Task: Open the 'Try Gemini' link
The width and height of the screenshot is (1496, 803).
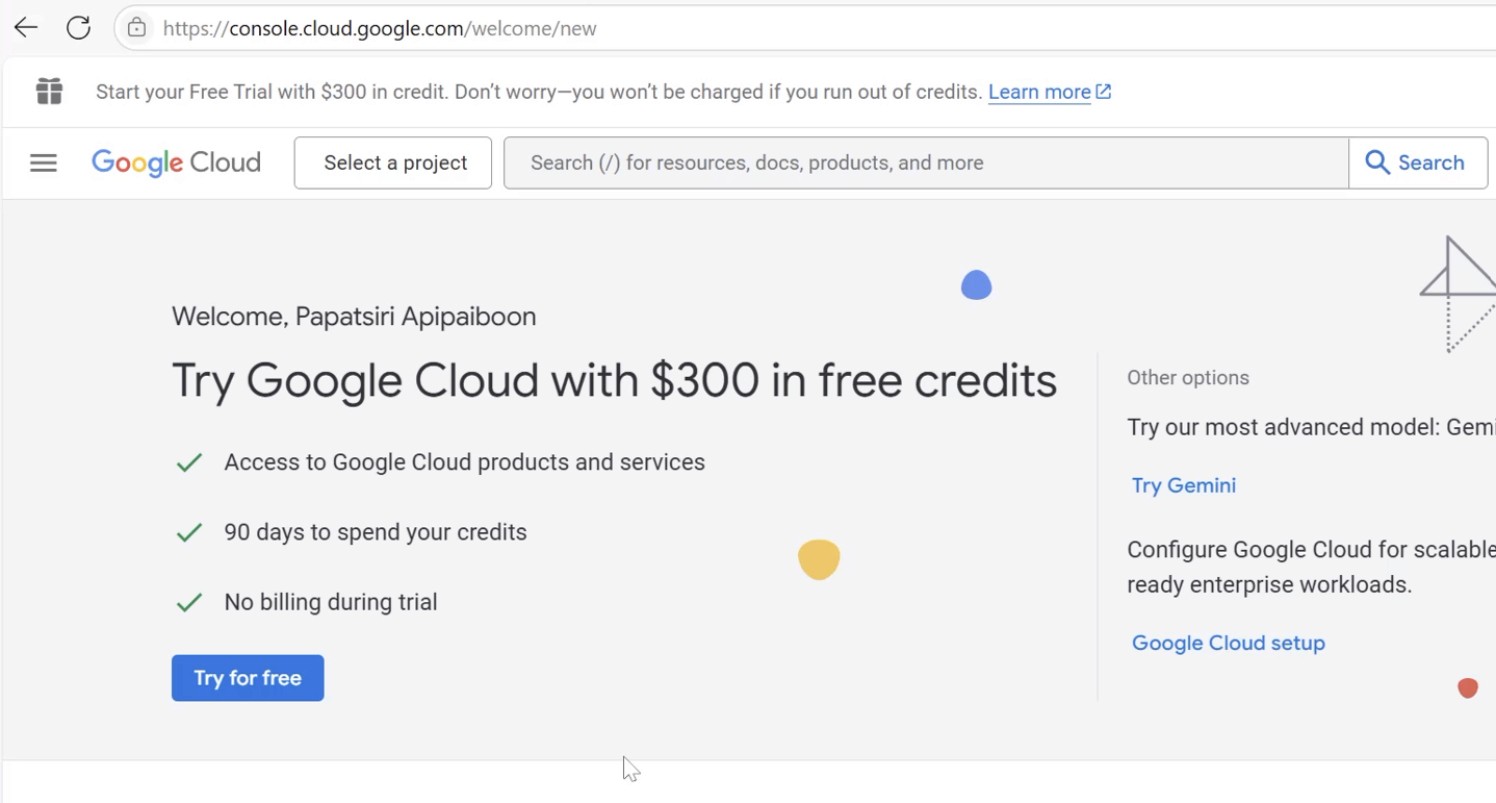Action: click(1184, 486)
